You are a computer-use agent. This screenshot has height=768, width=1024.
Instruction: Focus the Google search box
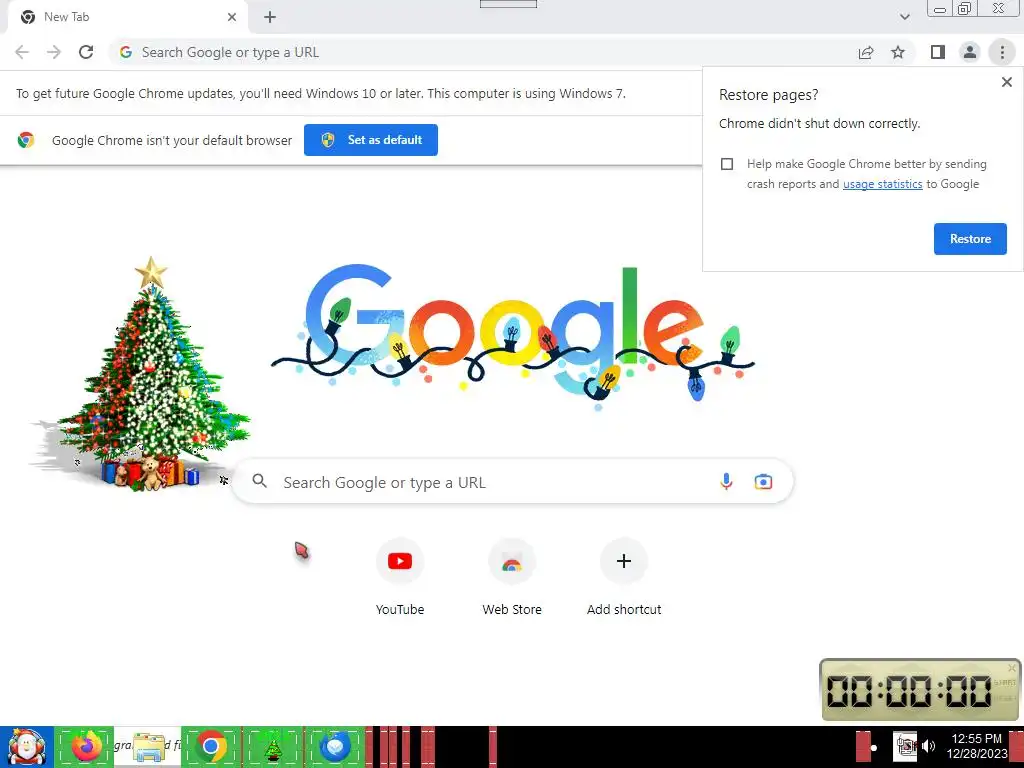pyautogui.click(x=513, y=482)
